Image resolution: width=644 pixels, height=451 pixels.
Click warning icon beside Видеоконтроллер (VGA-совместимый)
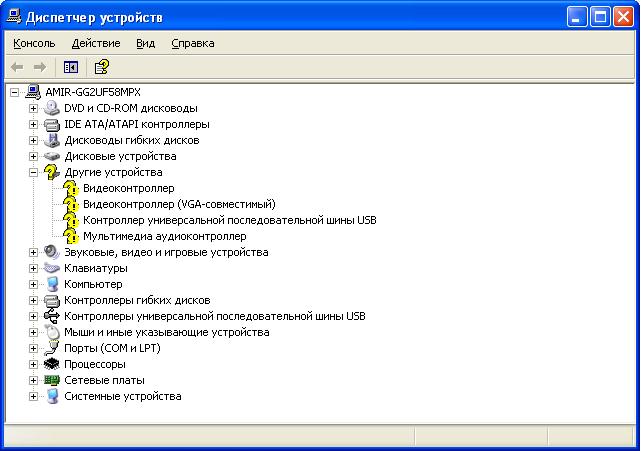(x=71, y=204)
